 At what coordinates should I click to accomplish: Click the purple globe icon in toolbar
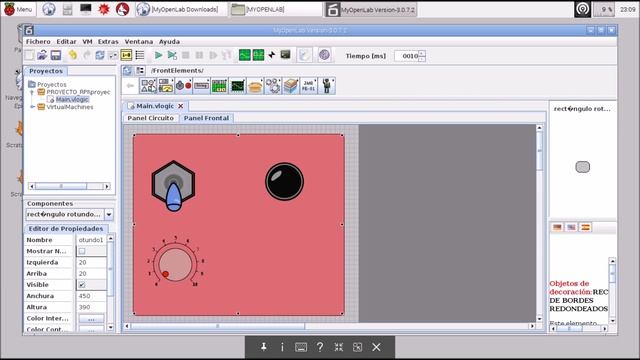[324, 55]
